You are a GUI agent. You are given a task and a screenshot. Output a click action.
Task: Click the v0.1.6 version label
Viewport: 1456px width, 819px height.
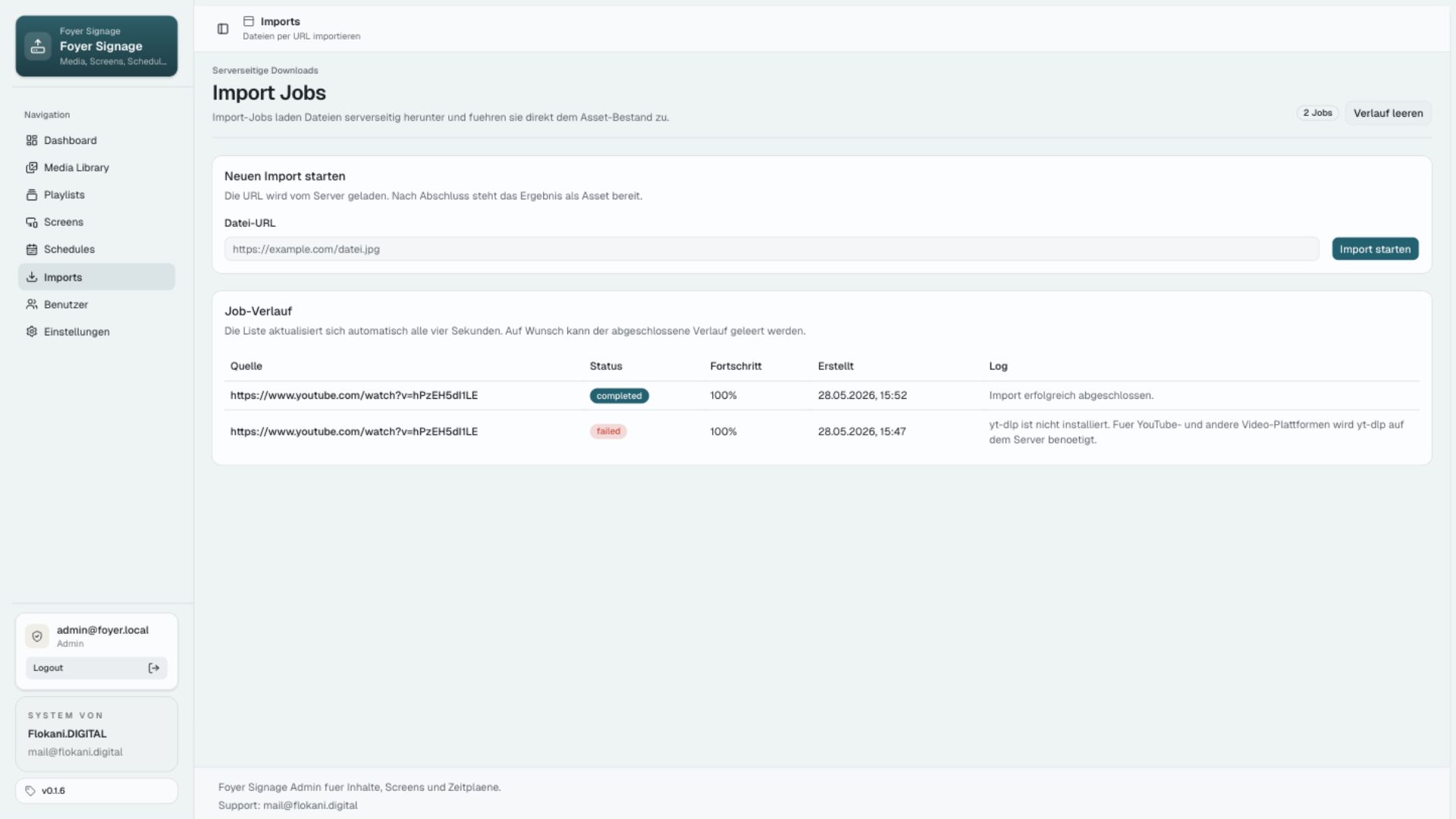click(53, 791)
